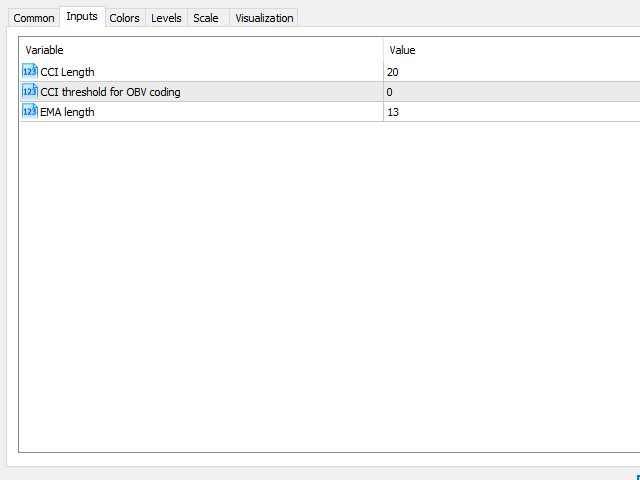Click the icon beside CCI threshold row
The image size is (640, 480).
(x=29, y=91)
